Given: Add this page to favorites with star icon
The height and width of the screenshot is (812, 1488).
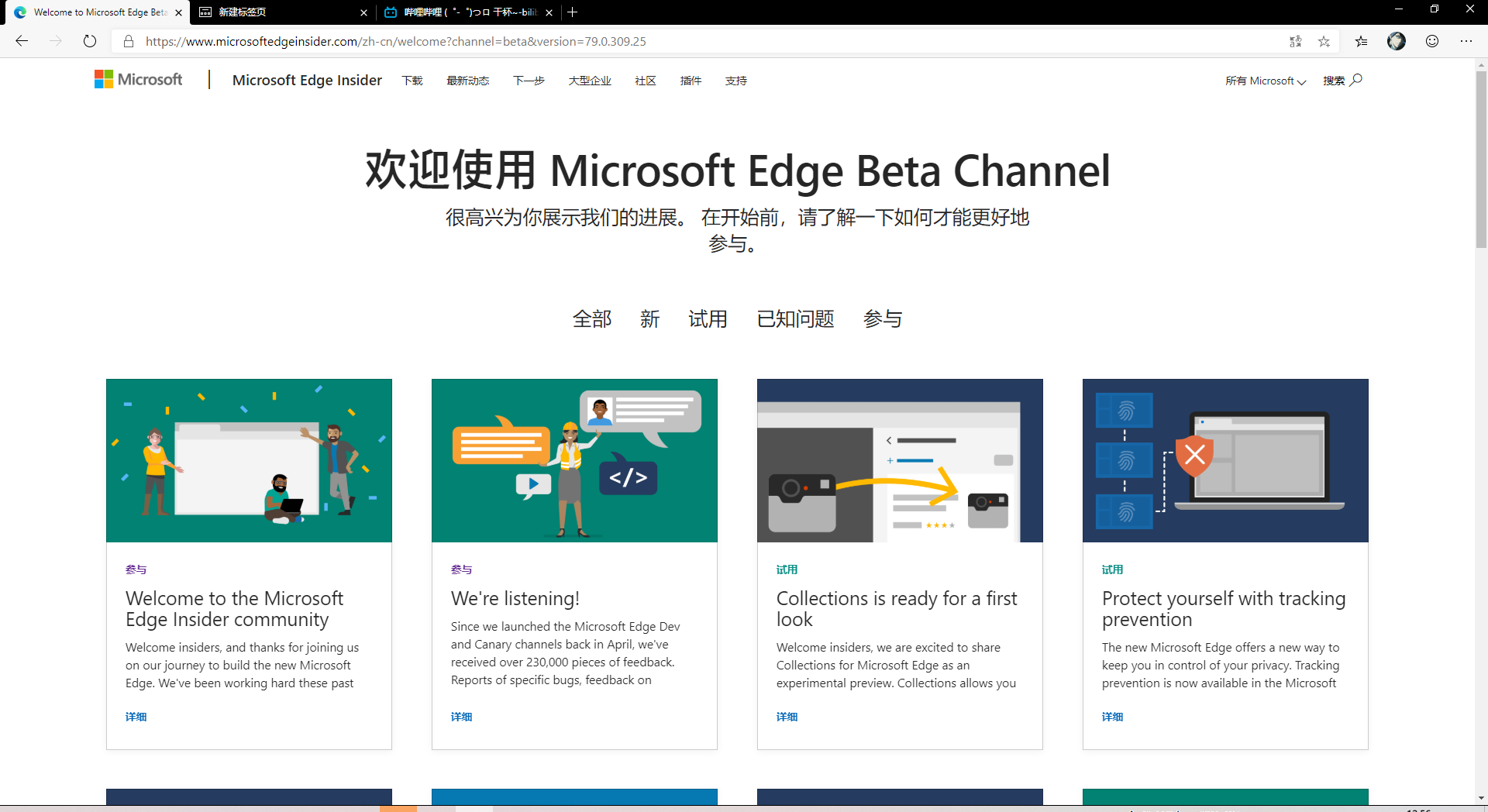Looking at the screenshot, I should pos(1324,41).
